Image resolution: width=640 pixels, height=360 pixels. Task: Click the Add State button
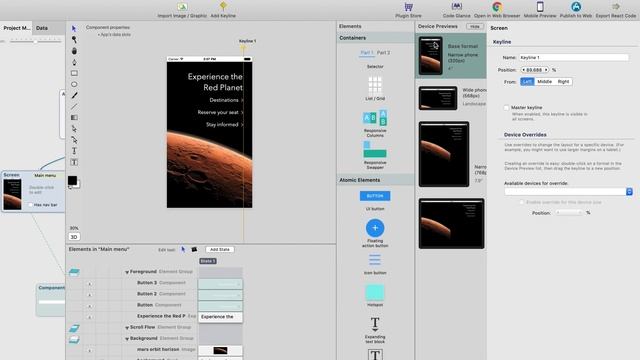[x=220, y=249]
